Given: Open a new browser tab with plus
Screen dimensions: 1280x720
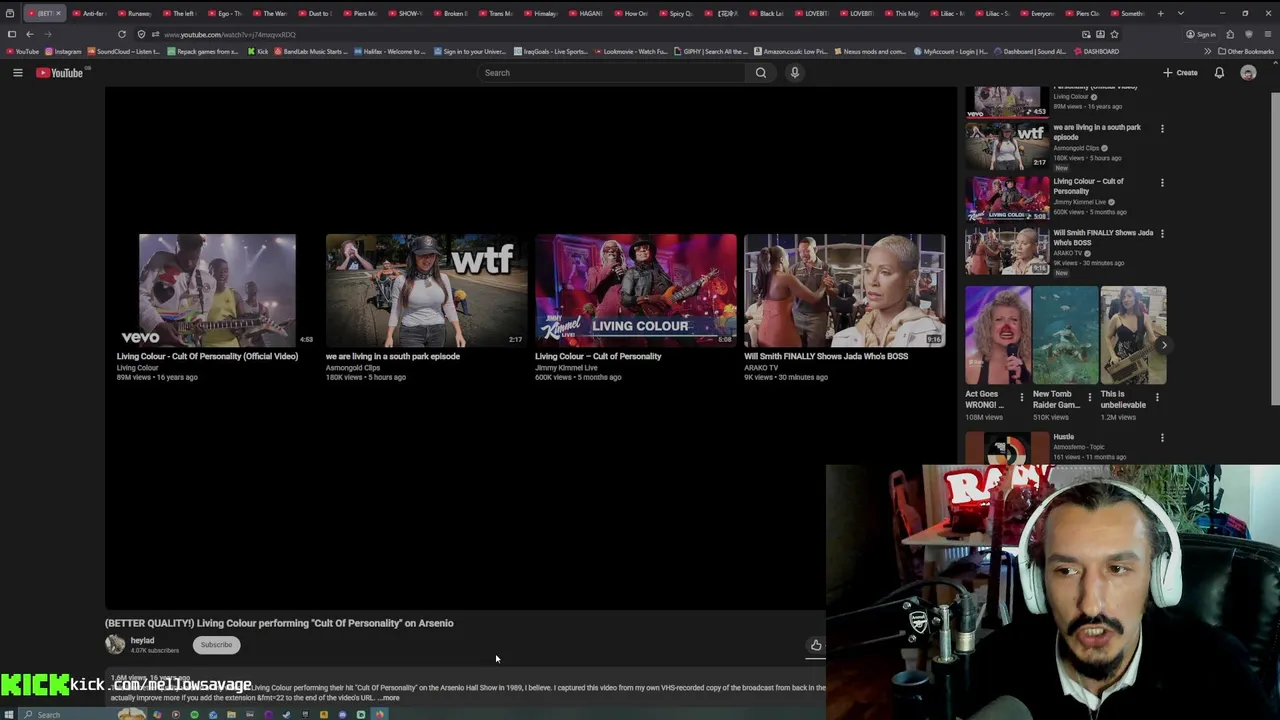Looking at the screenshot, I should click(1160, 13).
